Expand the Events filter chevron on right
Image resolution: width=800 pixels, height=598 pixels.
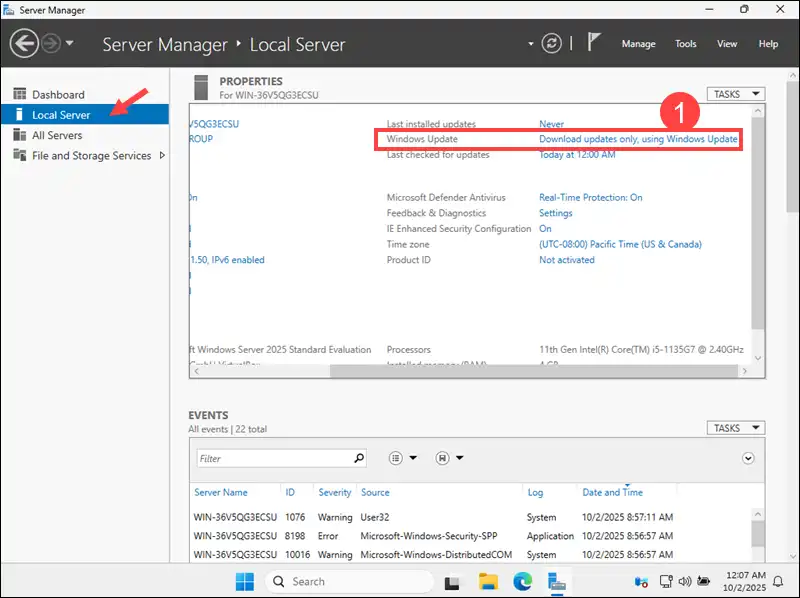(x=748, y=458)
